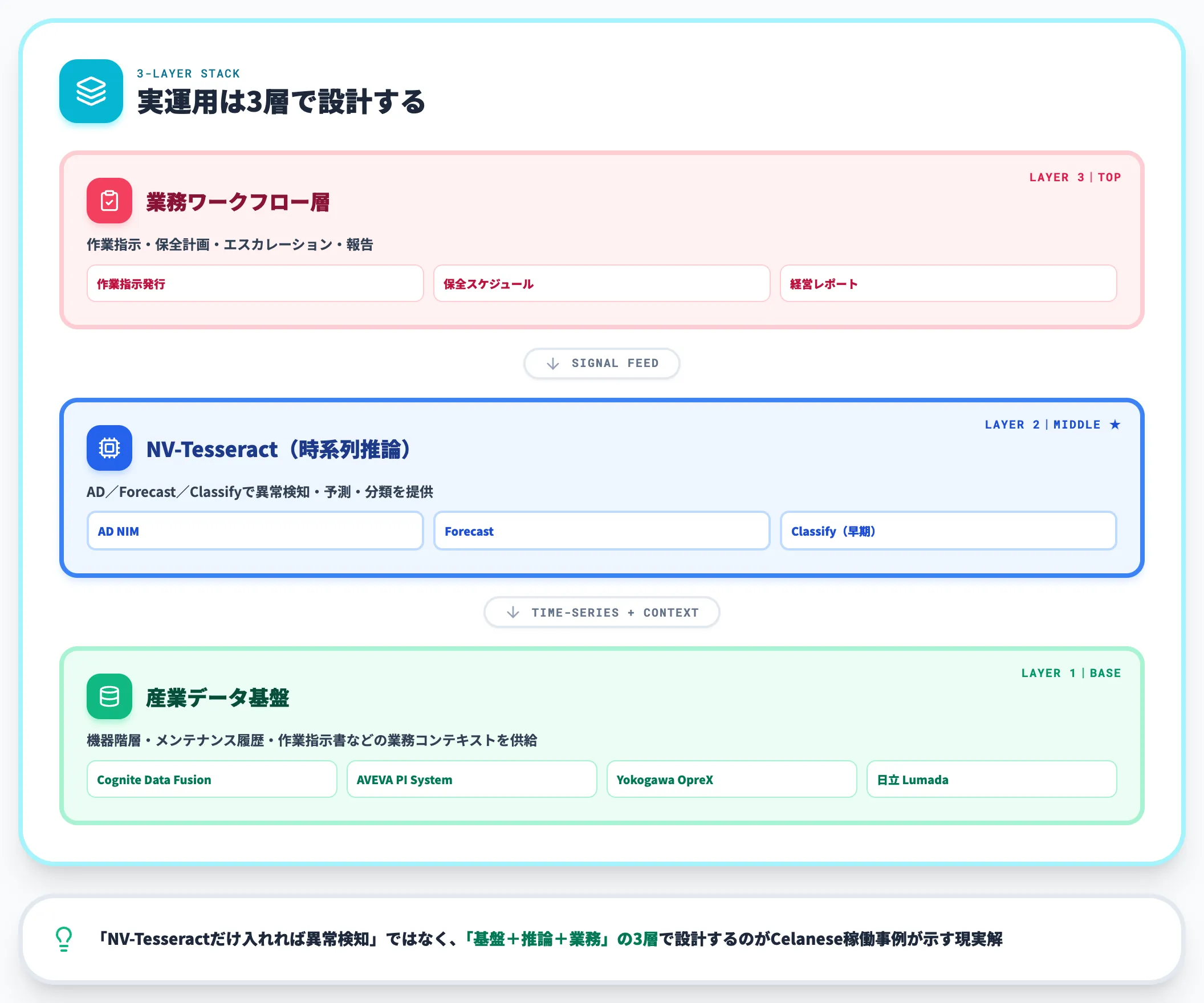The height and width of the screenshot is (1003, 1204).
Task: Click the down arrow in SIGNAL FEED pill
Action: (x=553, y=364)
